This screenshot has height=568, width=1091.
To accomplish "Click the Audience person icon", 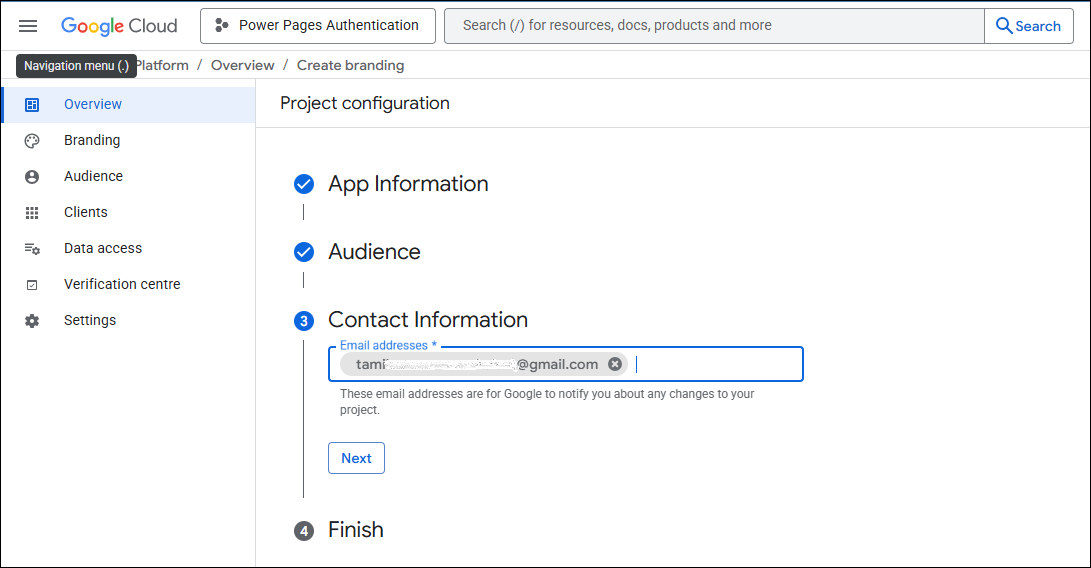I will pos(32,177).
